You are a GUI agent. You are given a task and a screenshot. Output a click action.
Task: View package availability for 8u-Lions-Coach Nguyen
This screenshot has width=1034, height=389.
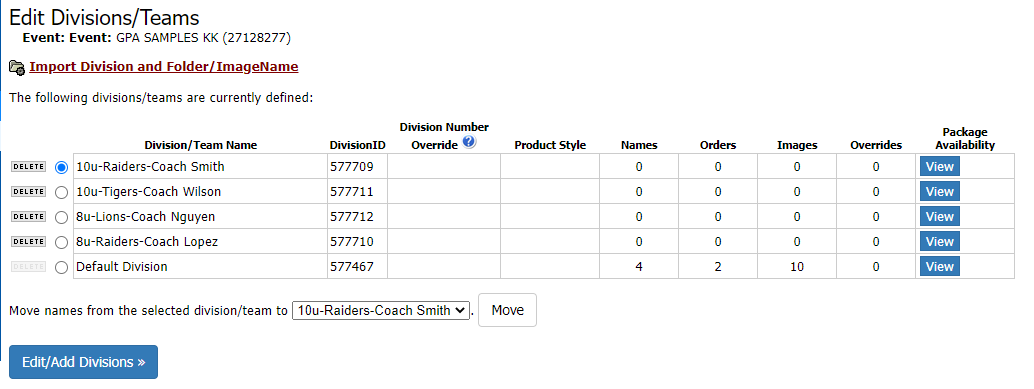(x=940, y=216)
